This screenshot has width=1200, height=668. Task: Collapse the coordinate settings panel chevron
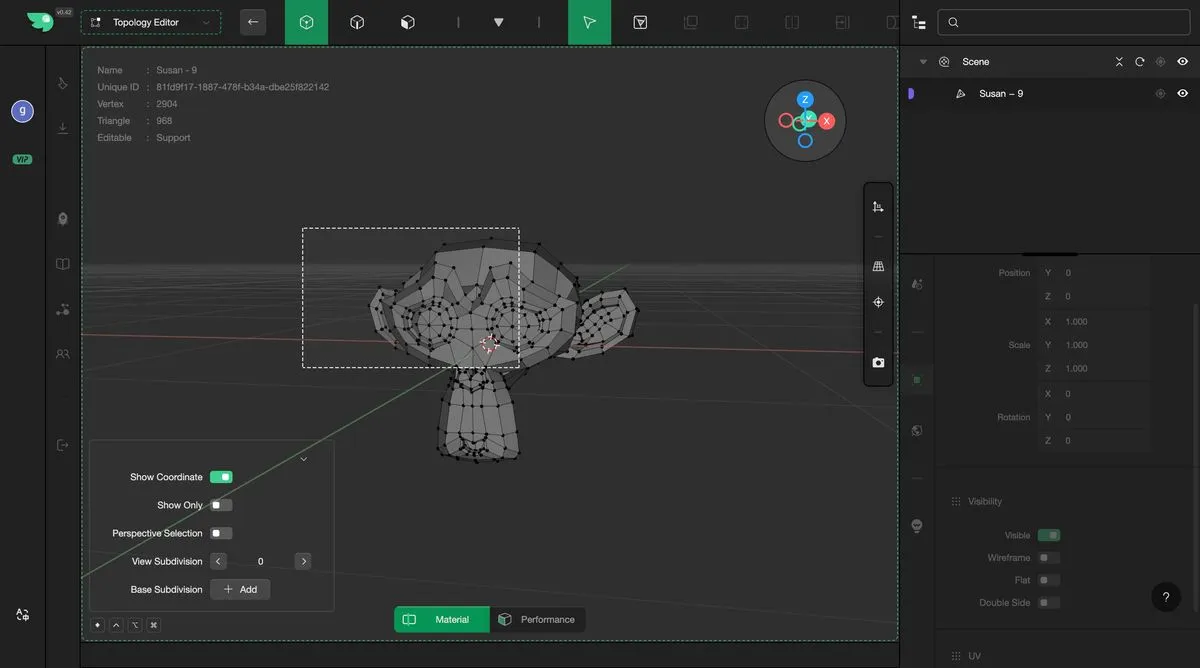pyautogui.click(x=303, y=459)
